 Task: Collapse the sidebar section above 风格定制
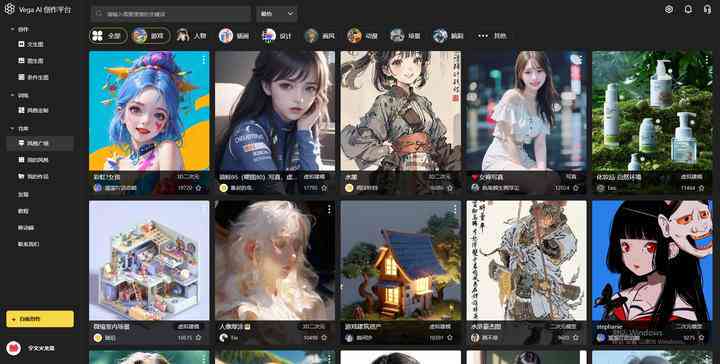(12, 95)
